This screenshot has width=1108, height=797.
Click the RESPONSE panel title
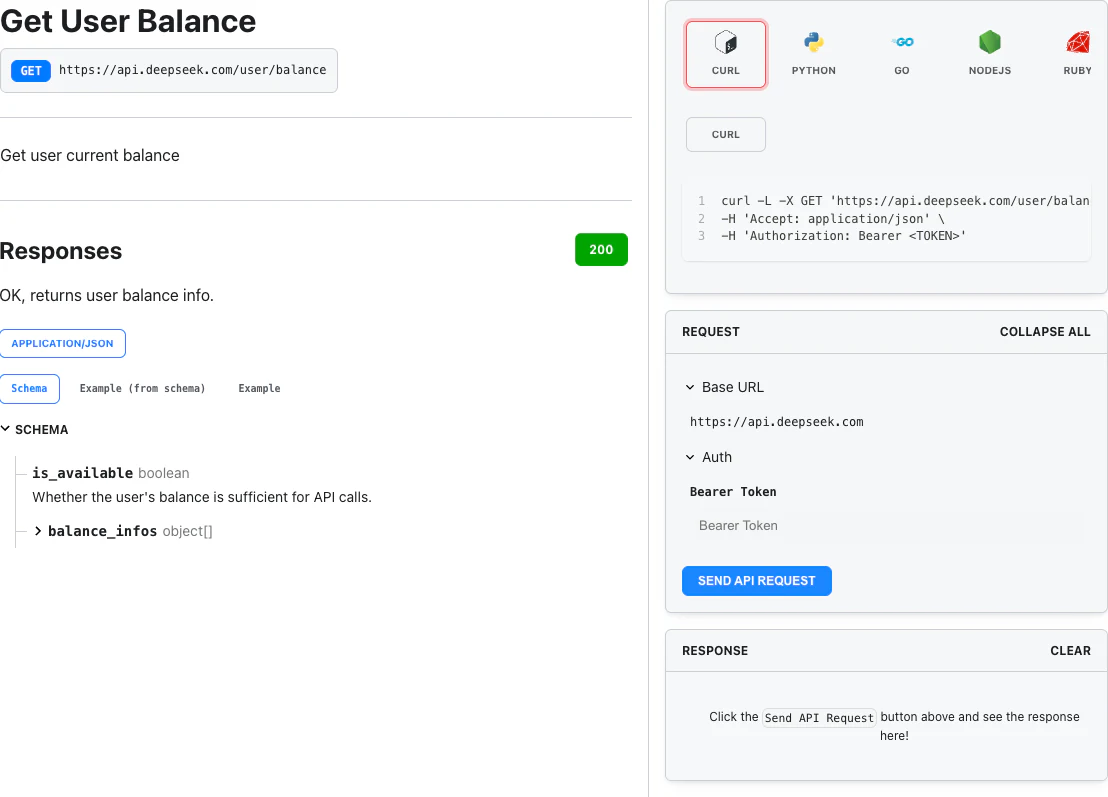click(715, 651)
